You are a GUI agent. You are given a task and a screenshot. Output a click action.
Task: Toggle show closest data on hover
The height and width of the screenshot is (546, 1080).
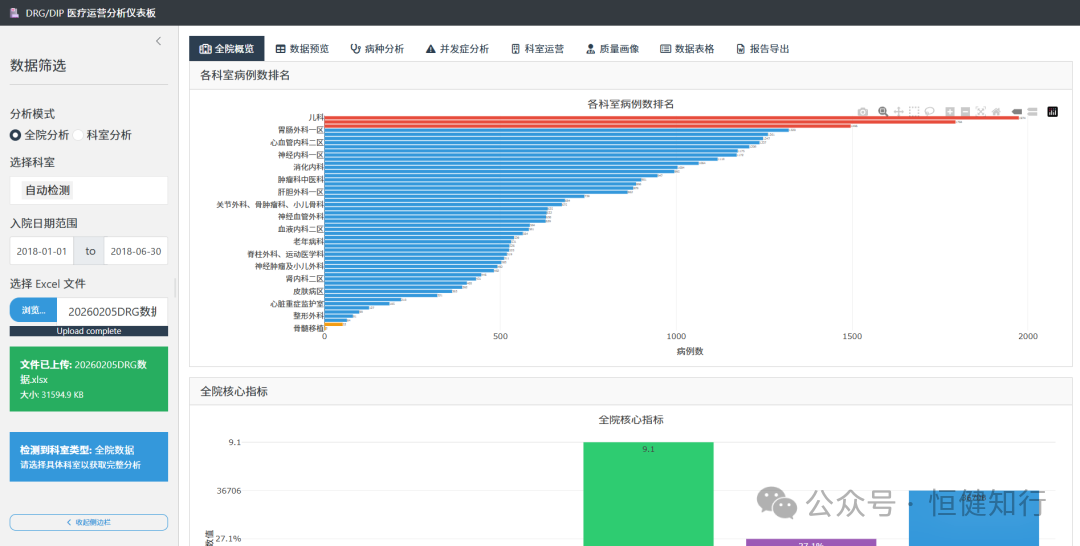pos(1017,112)
